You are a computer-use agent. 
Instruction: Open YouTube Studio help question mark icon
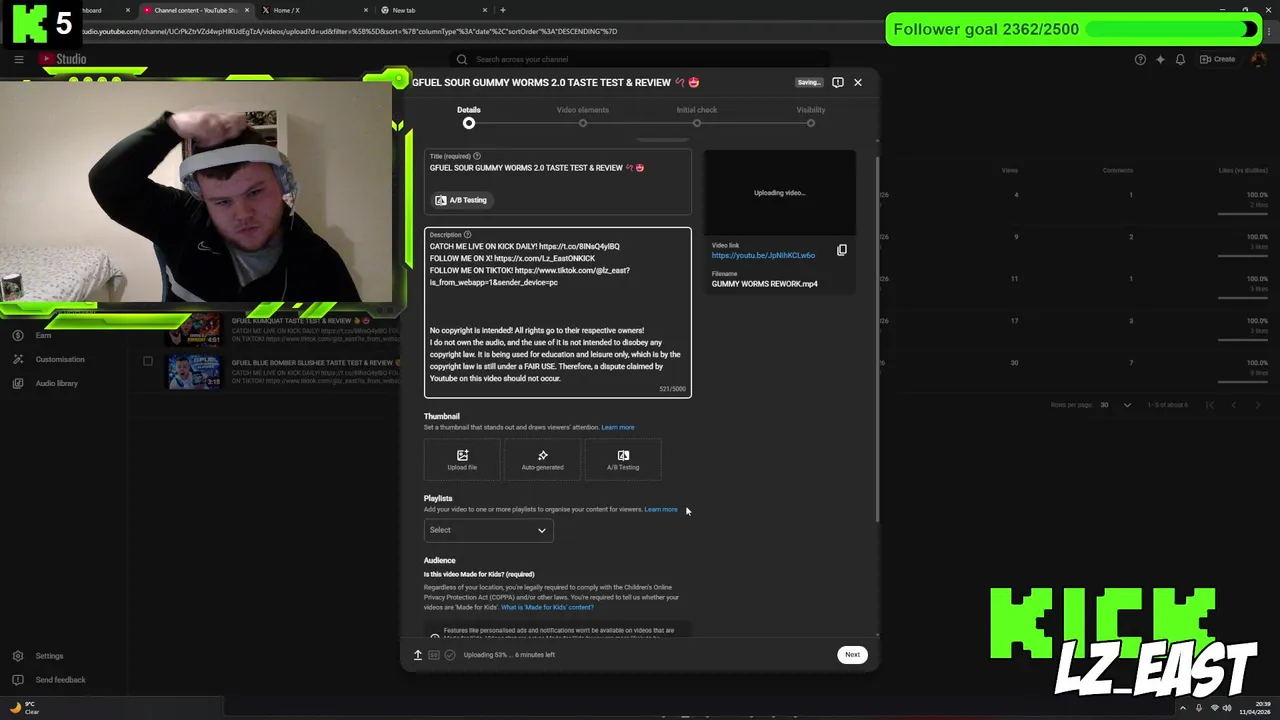coord(1140,59)
